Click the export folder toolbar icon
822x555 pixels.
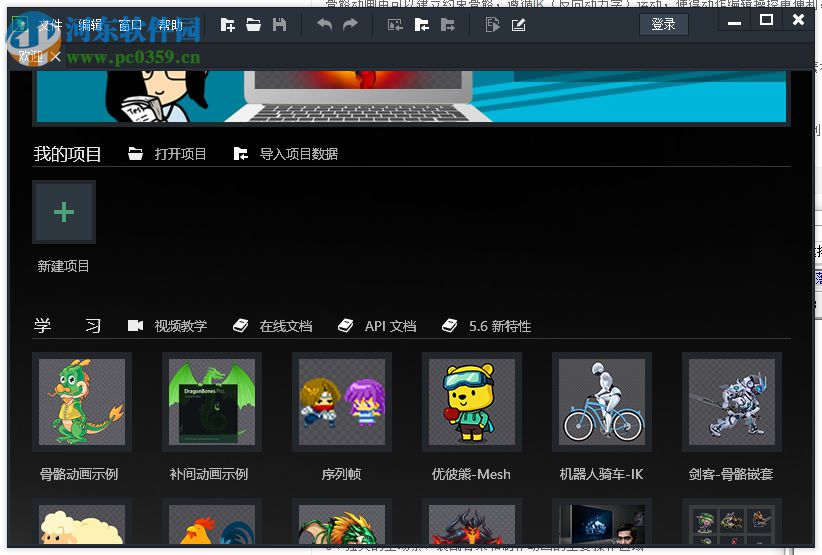[447, 25]
